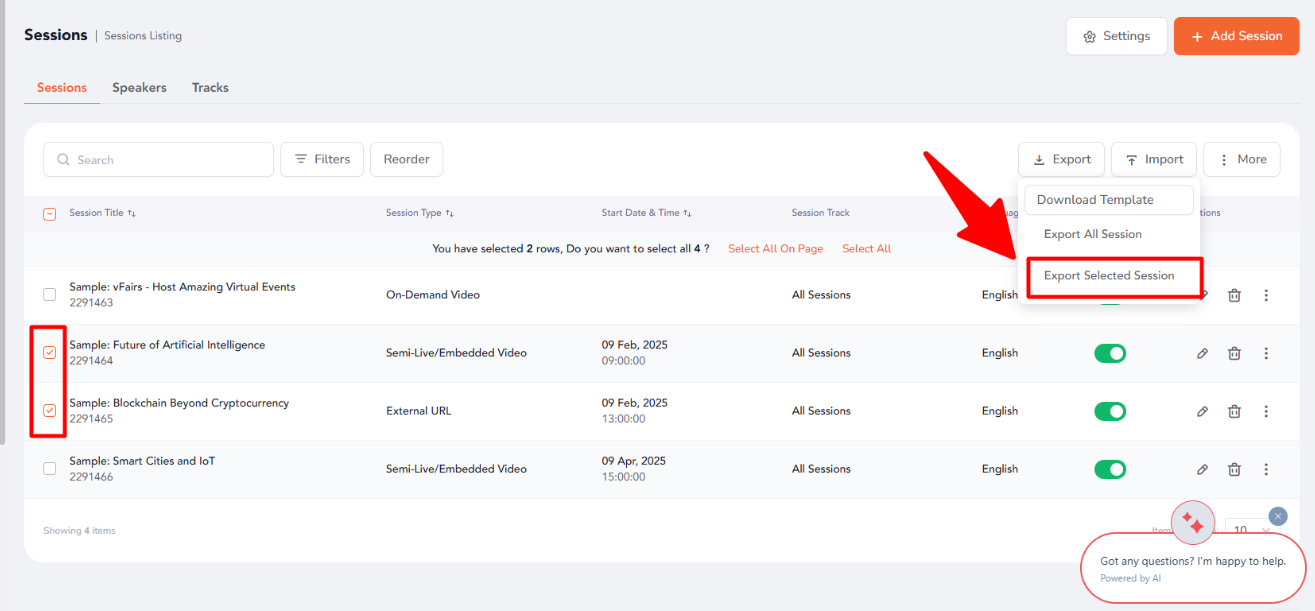Open row options for Smart Cities and IoT

[x=1266, y=469]
